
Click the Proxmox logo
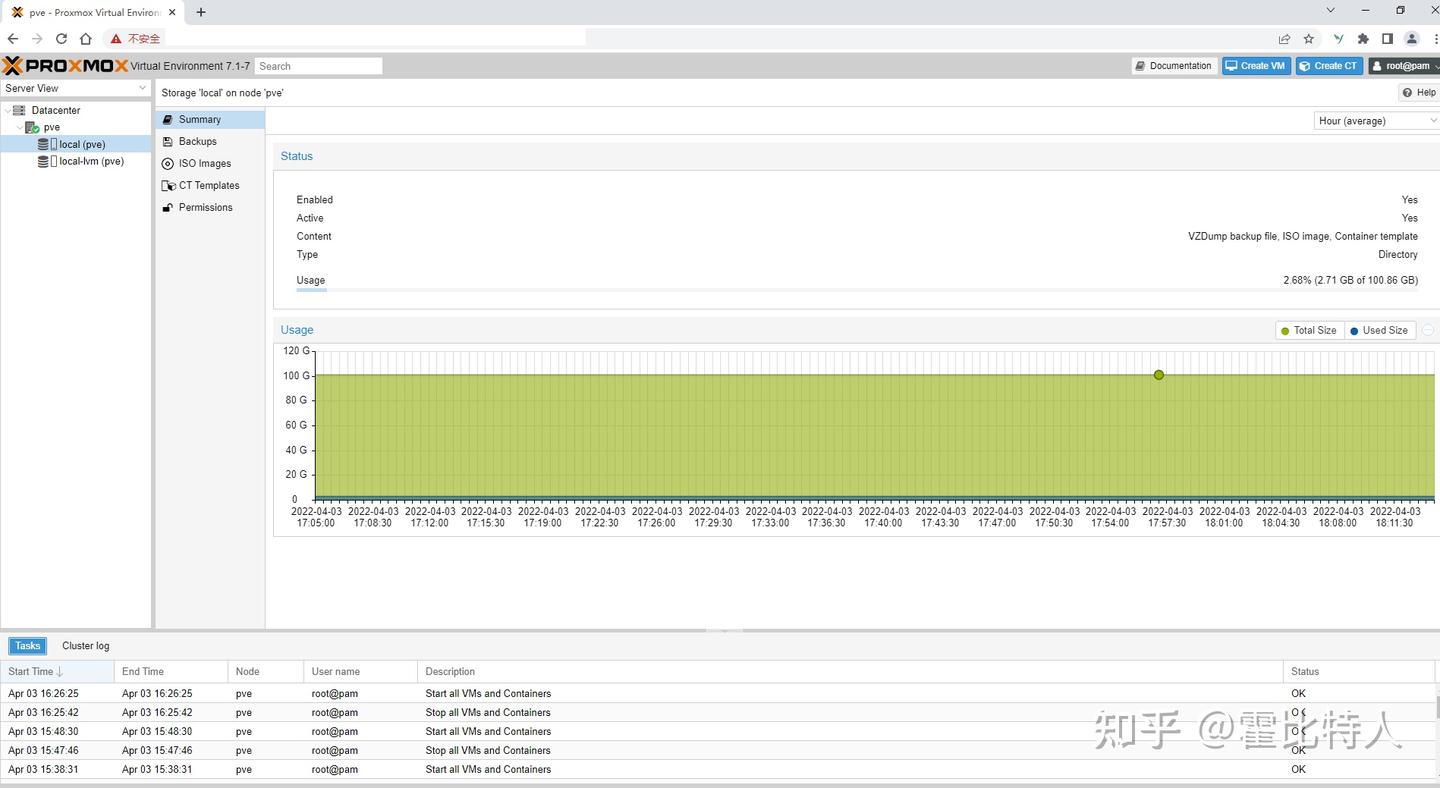[x=66, y=66]
